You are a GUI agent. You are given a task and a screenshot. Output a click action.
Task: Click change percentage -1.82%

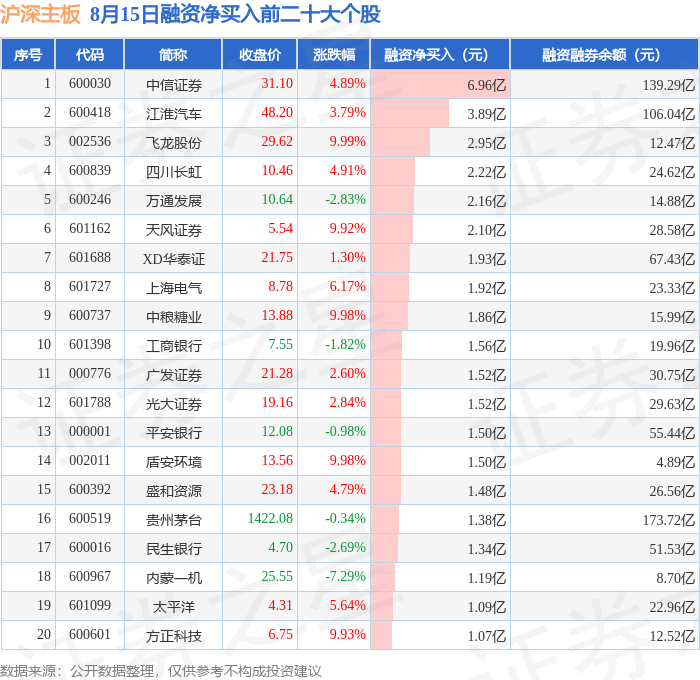[346, 345]
